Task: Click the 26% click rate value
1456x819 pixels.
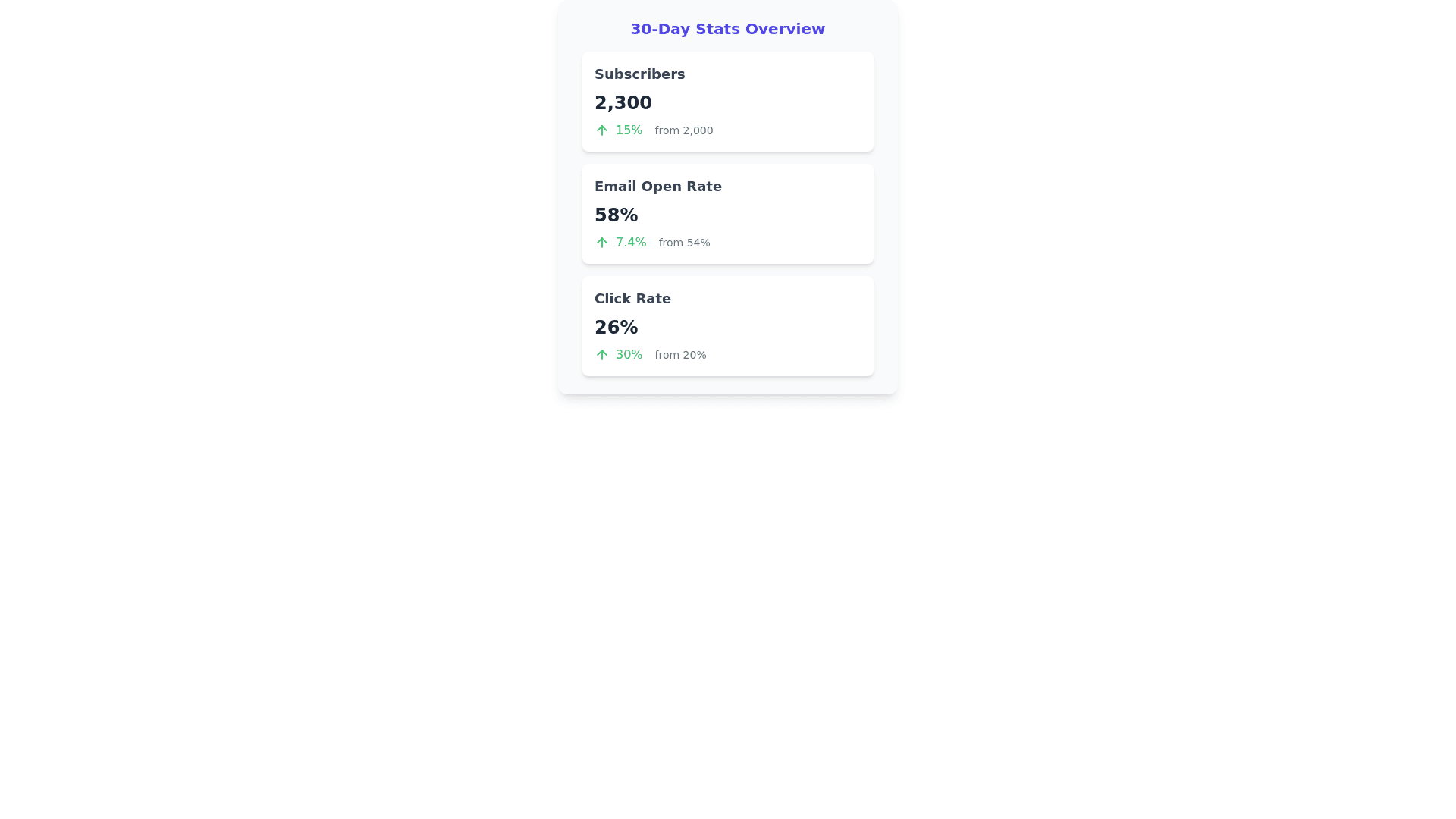Action: click(616, 328)
